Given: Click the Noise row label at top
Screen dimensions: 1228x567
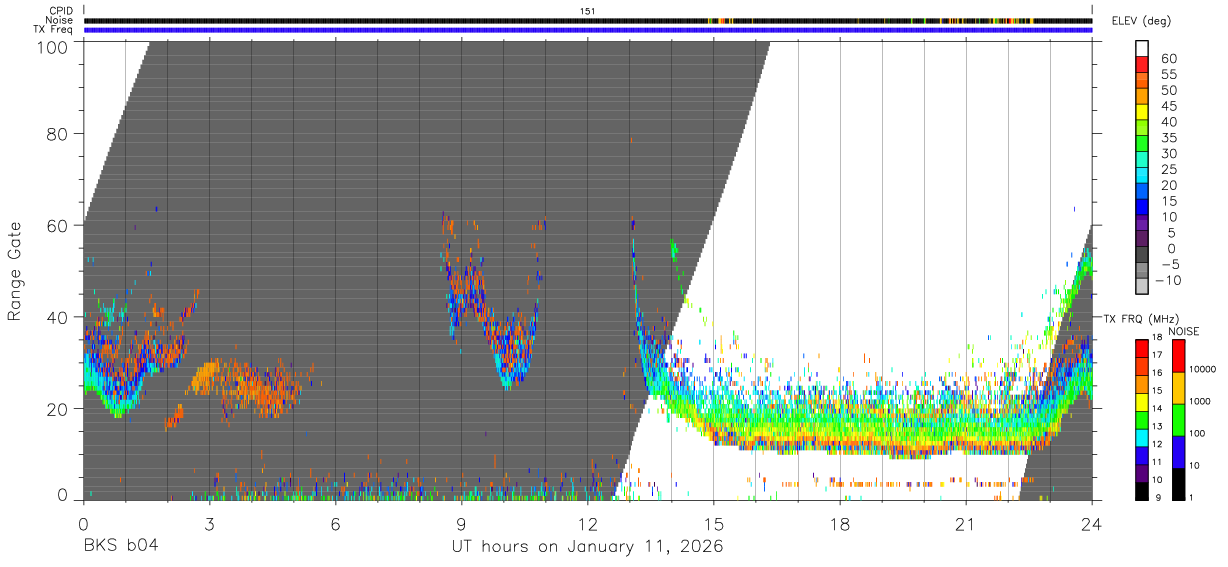Looking at the screenshot, I should [x=59, y=20].
